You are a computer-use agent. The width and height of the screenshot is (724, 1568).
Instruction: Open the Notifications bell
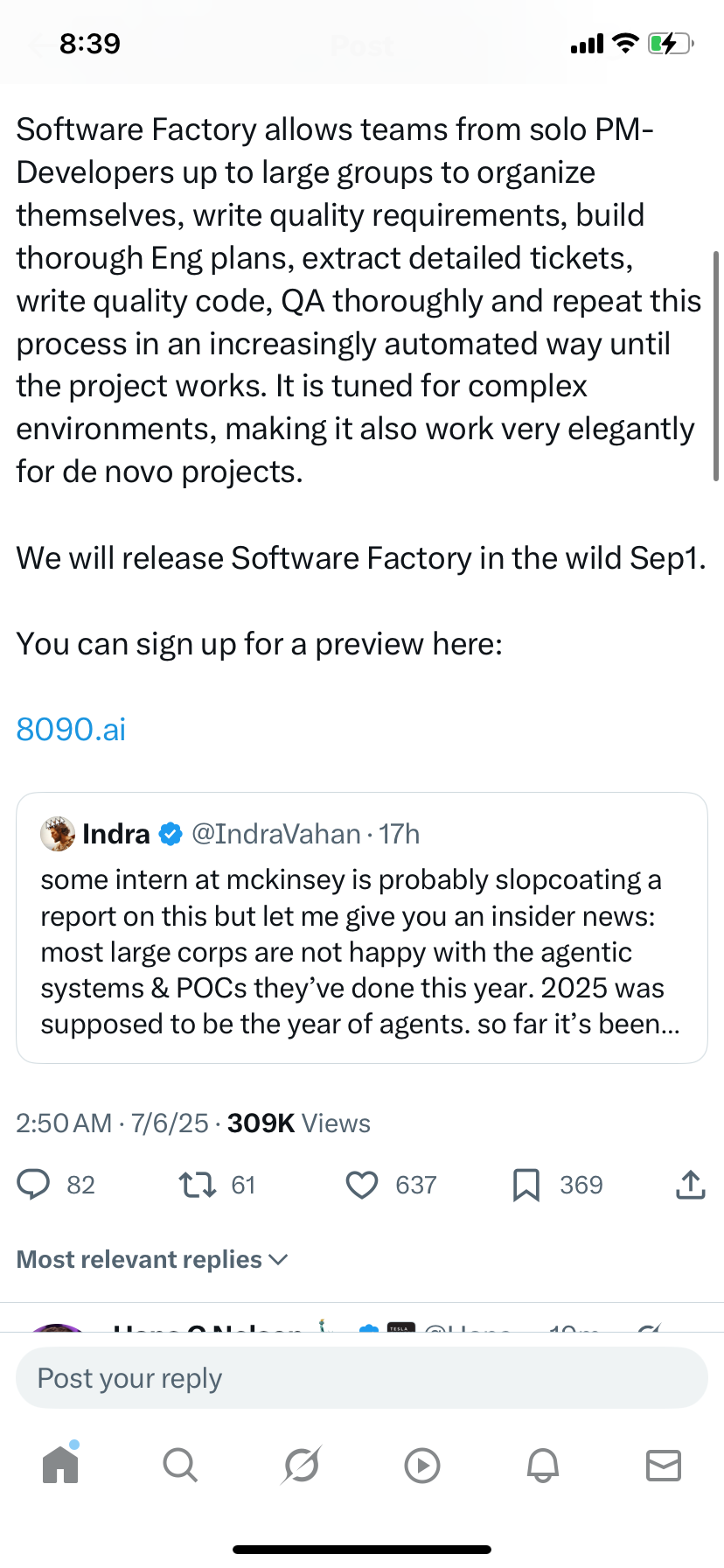pos(542,1464)
